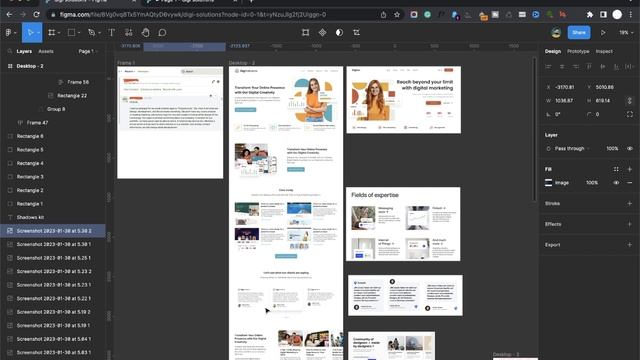Open the browser three-dot menu
This screenshot has width=640, height=360.
tap(631, 14)
